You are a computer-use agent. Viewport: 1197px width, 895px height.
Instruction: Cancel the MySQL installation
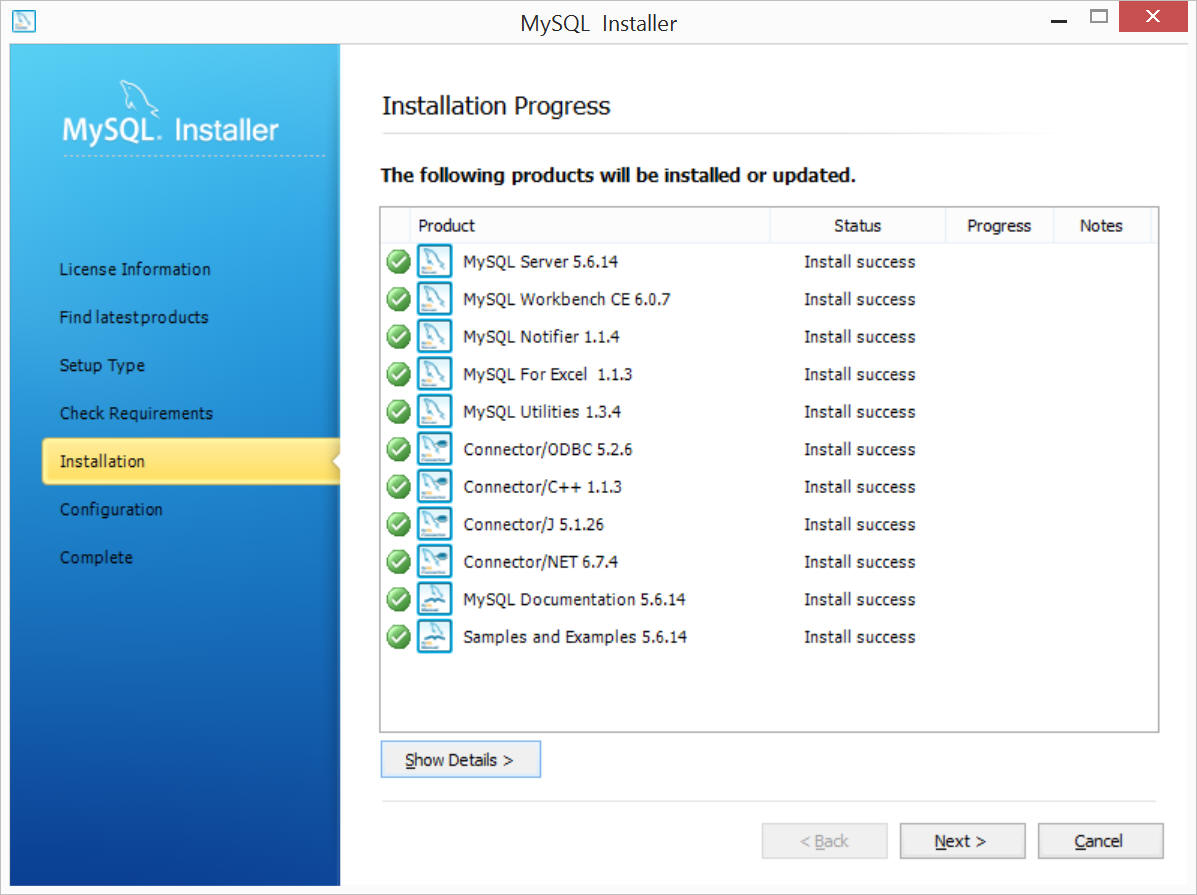[x=1100, y=841]
